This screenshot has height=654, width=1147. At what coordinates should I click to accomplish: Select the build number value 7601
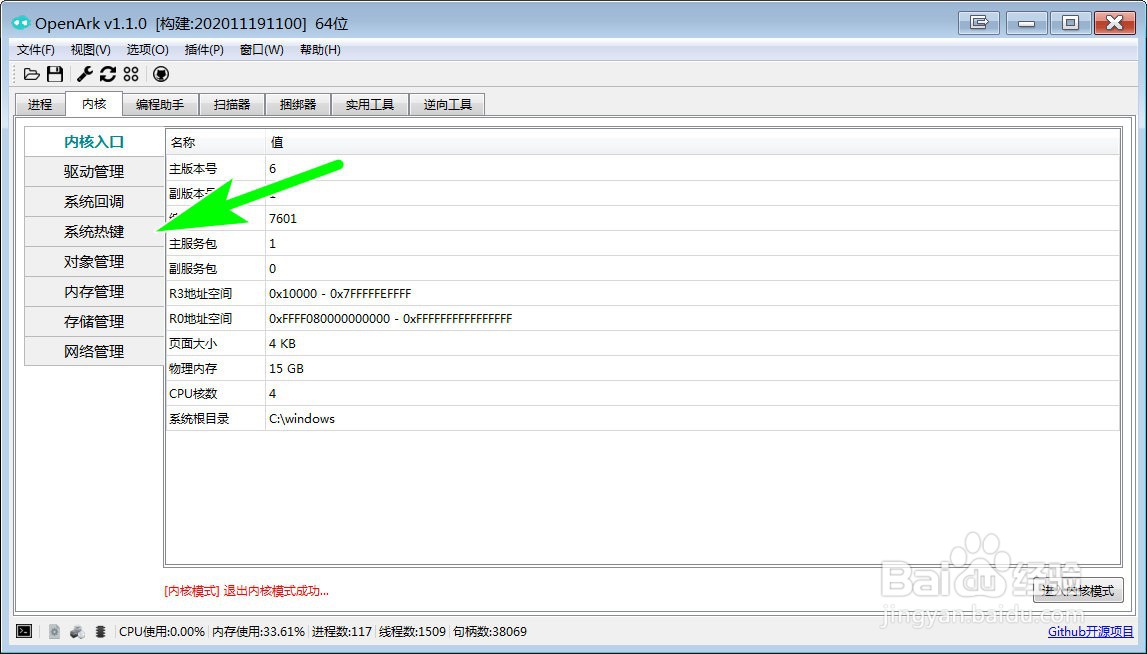click(x=283, y=219)
